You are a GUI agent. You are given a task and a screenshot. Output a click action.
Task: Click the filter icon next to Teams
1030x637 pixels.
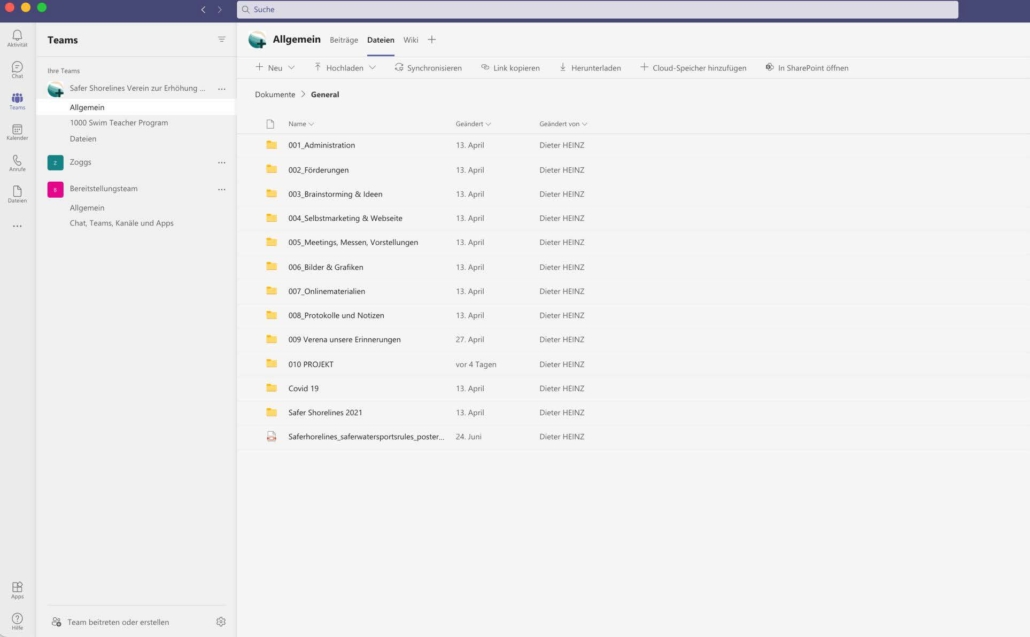pos(221,39)
